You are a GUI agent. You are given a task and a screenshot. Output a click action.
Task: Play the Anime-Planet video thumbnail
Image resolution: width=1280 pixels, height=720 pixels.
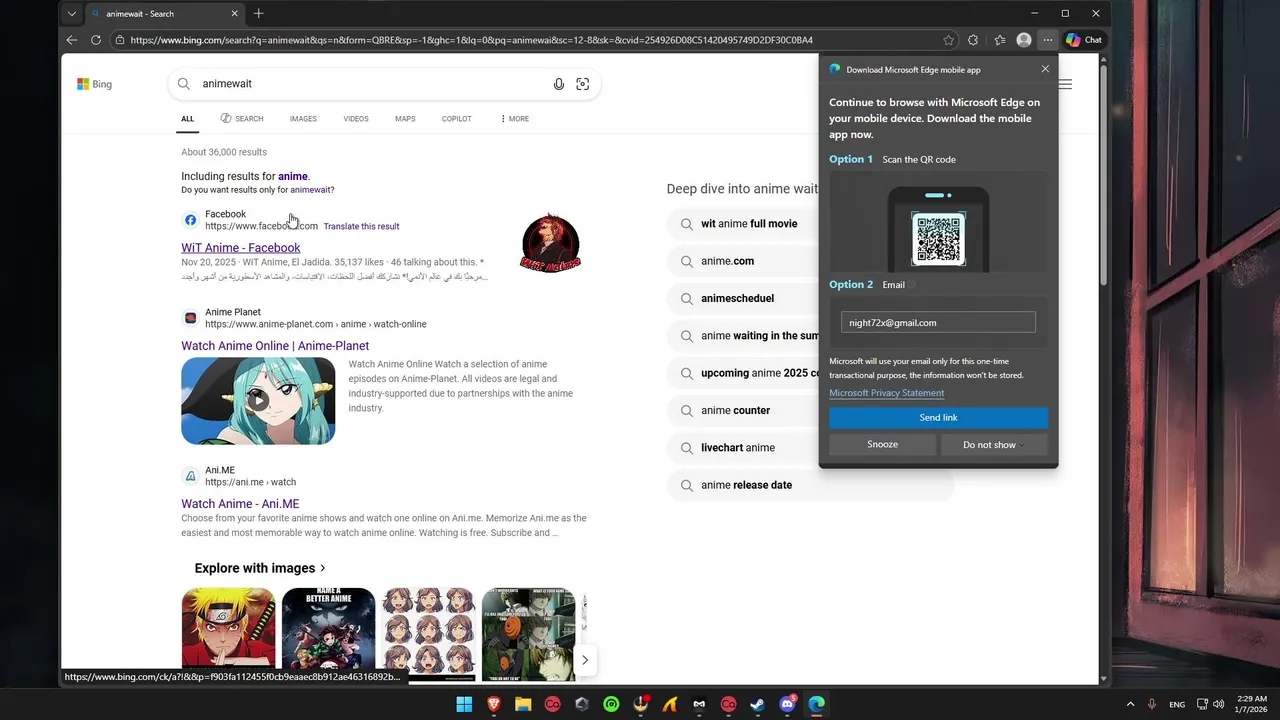point(258,400)
